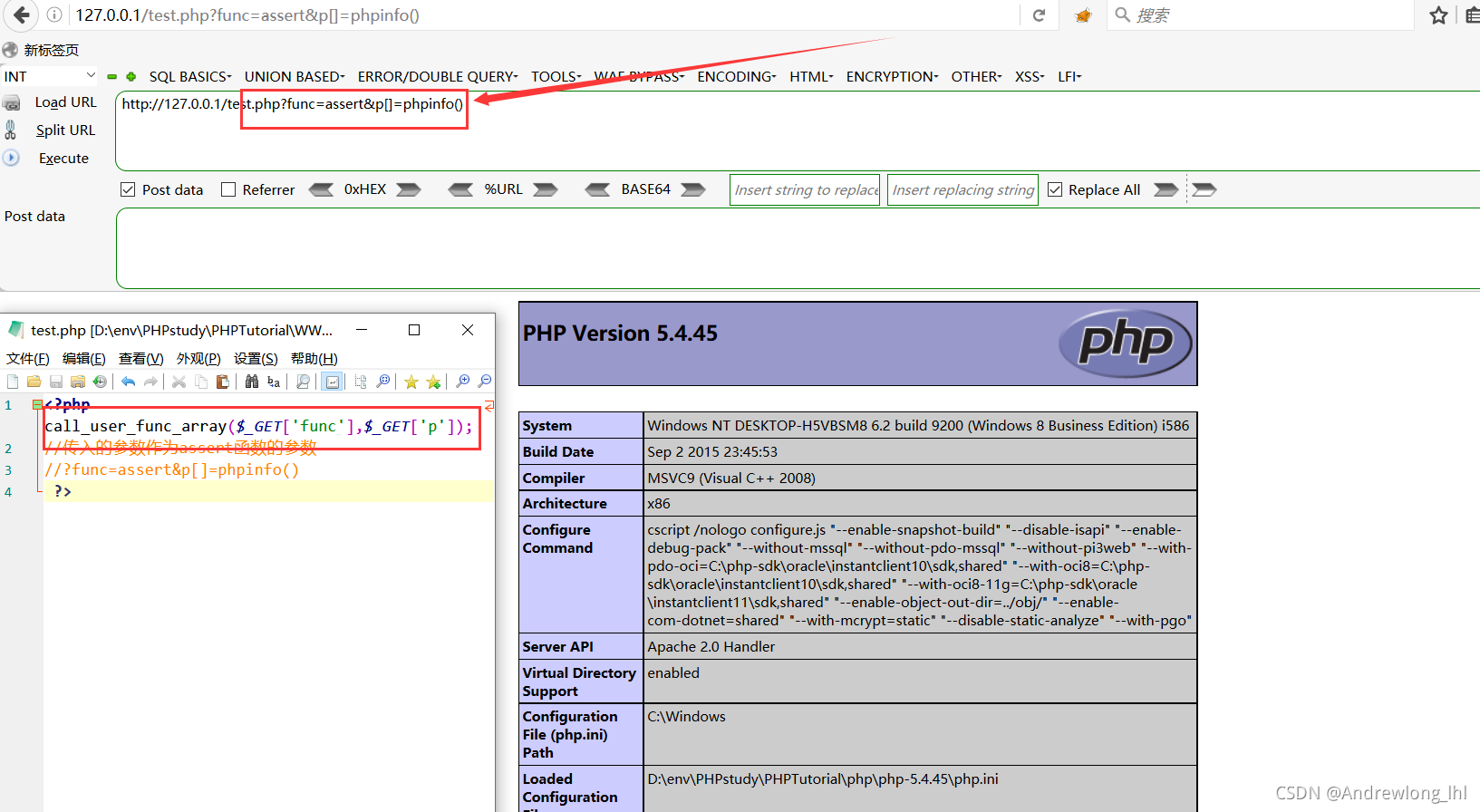Click the right arrow after 0xHEX
1480x812 pixels.
click(x=409, y=189)
